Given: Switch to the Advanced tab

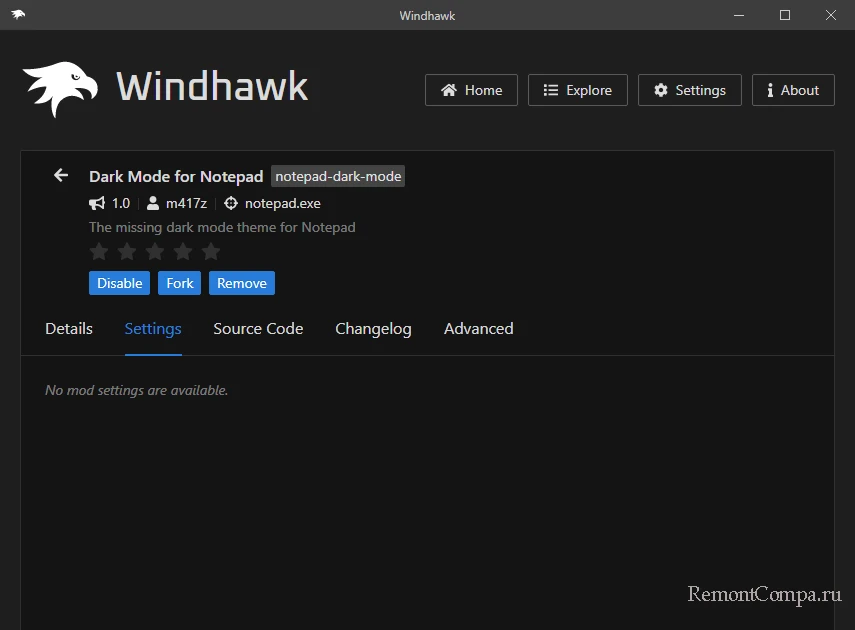Looking at the screenshot, I should 478,329.
